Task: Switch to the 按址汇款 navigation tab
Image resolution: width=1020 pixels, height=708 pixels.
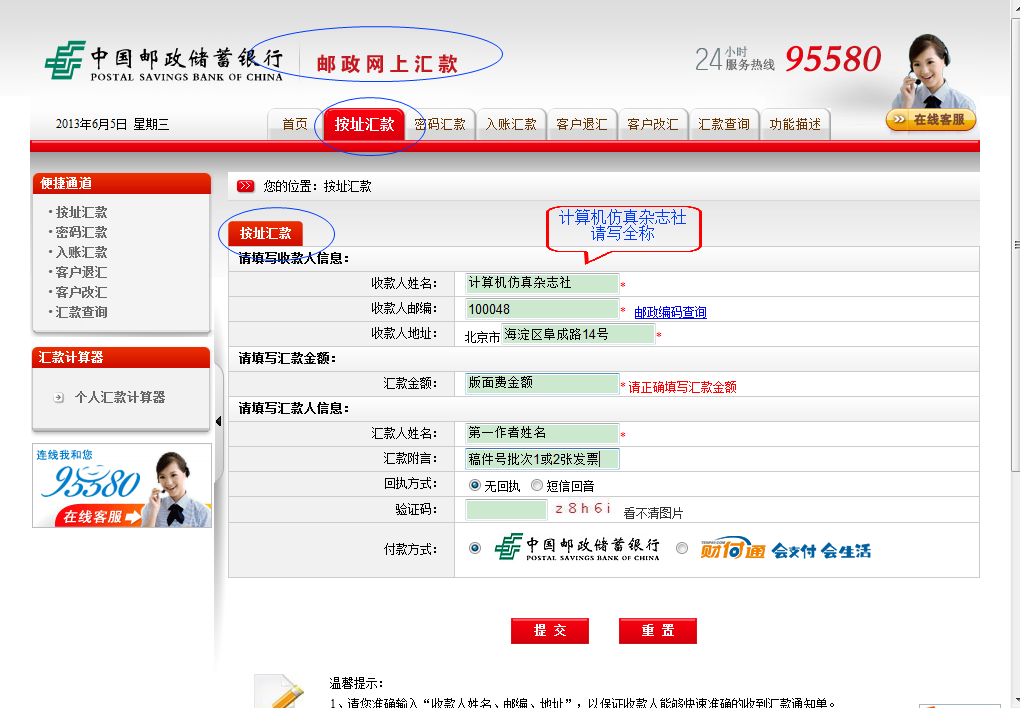Action: [x=364, y=124]
